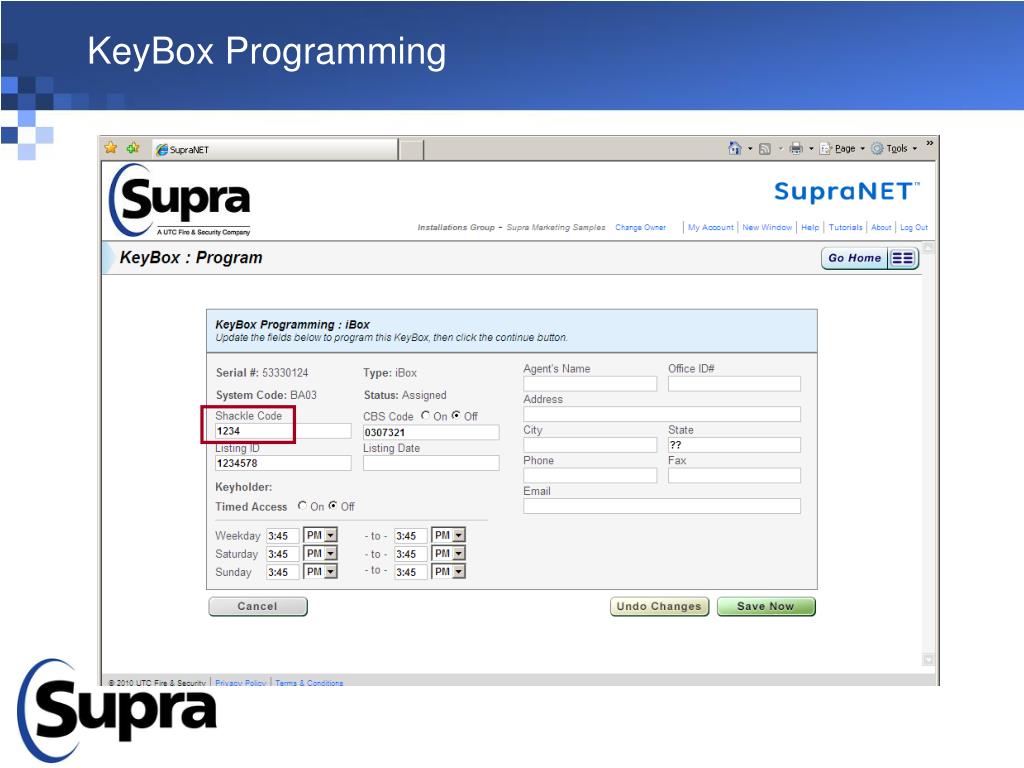Screen dimensions: 1024x768
Task: Click the Office ID# input field
Action: 734,384
